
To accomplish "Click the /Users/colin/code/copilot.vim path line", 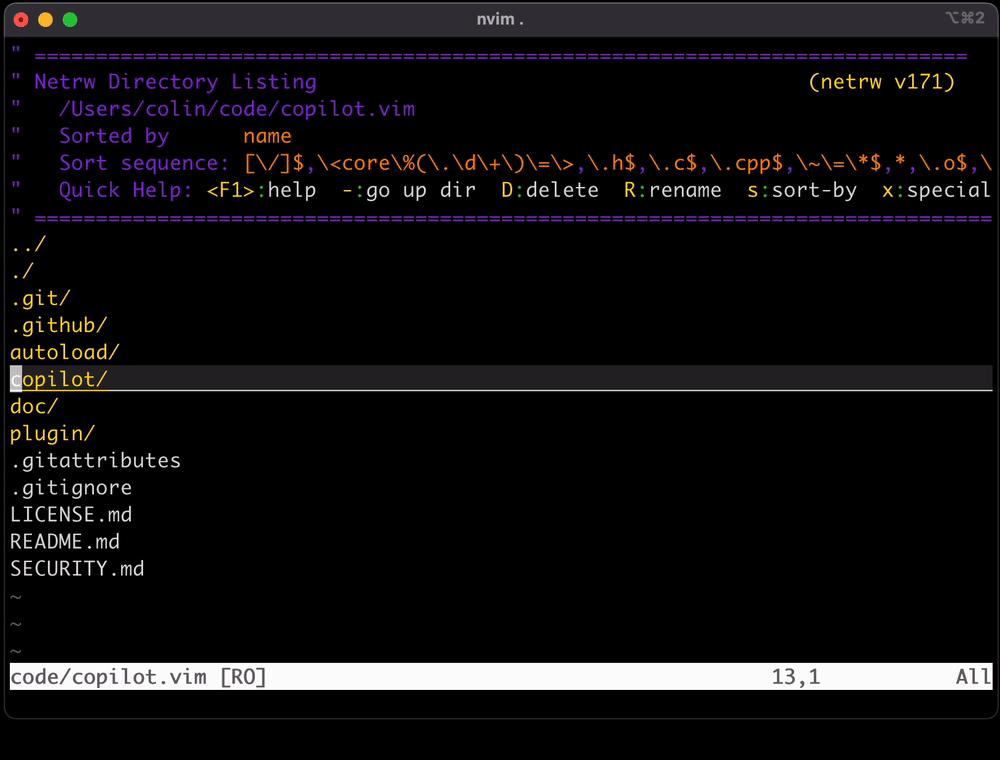I will [x=237, y=109].
